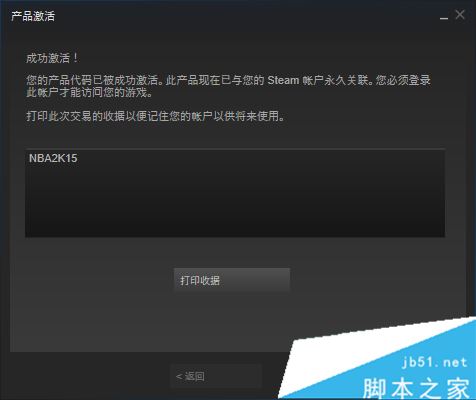Viewport: 476px width, 400px height.
Task: Click the 帐户永久关联 phrase after Steam
Action: [337, 80]
